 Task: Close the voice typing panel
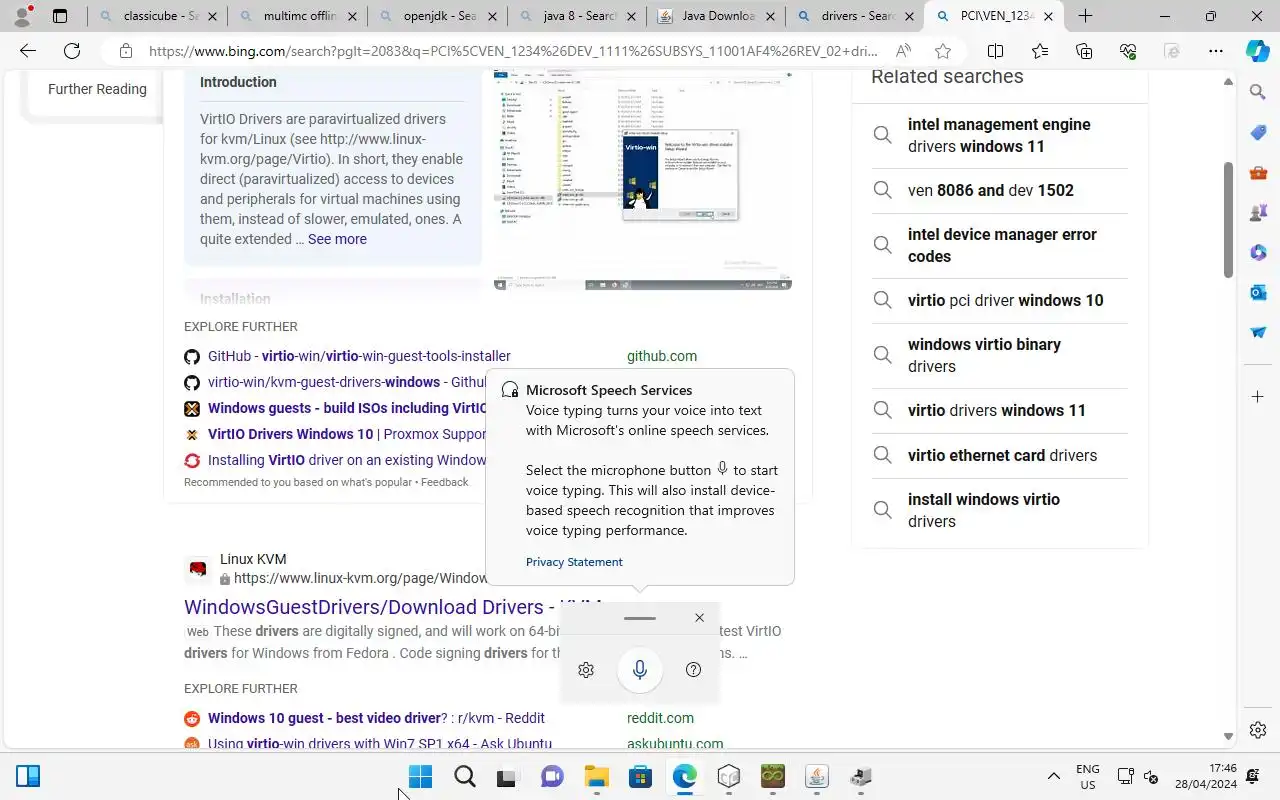699,618
